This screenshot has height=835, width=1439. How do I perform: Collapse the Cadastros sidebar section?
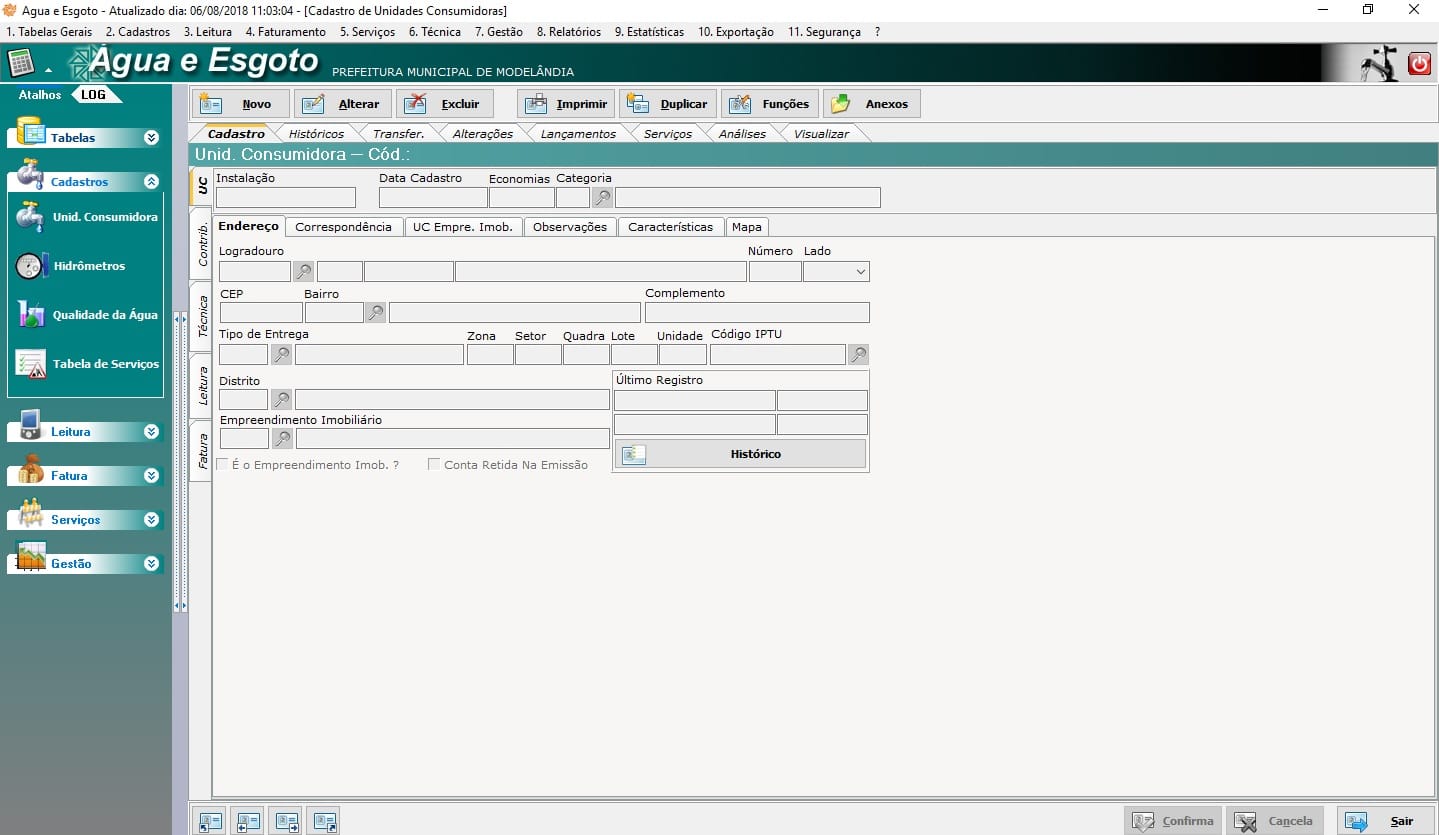coord(151,182)
